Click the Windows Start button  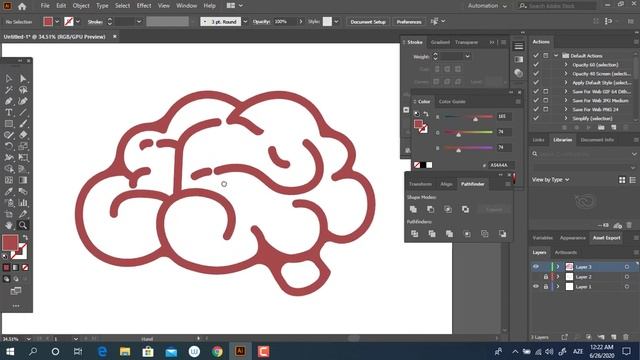10,351
